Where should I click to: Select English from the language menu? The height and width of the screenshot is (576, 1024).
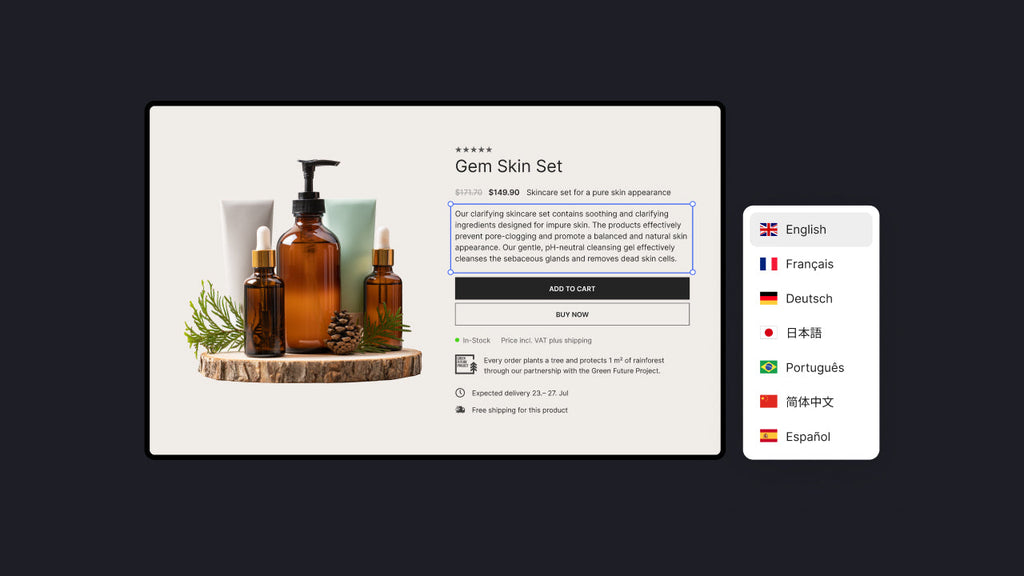click(x=806, y=229)
